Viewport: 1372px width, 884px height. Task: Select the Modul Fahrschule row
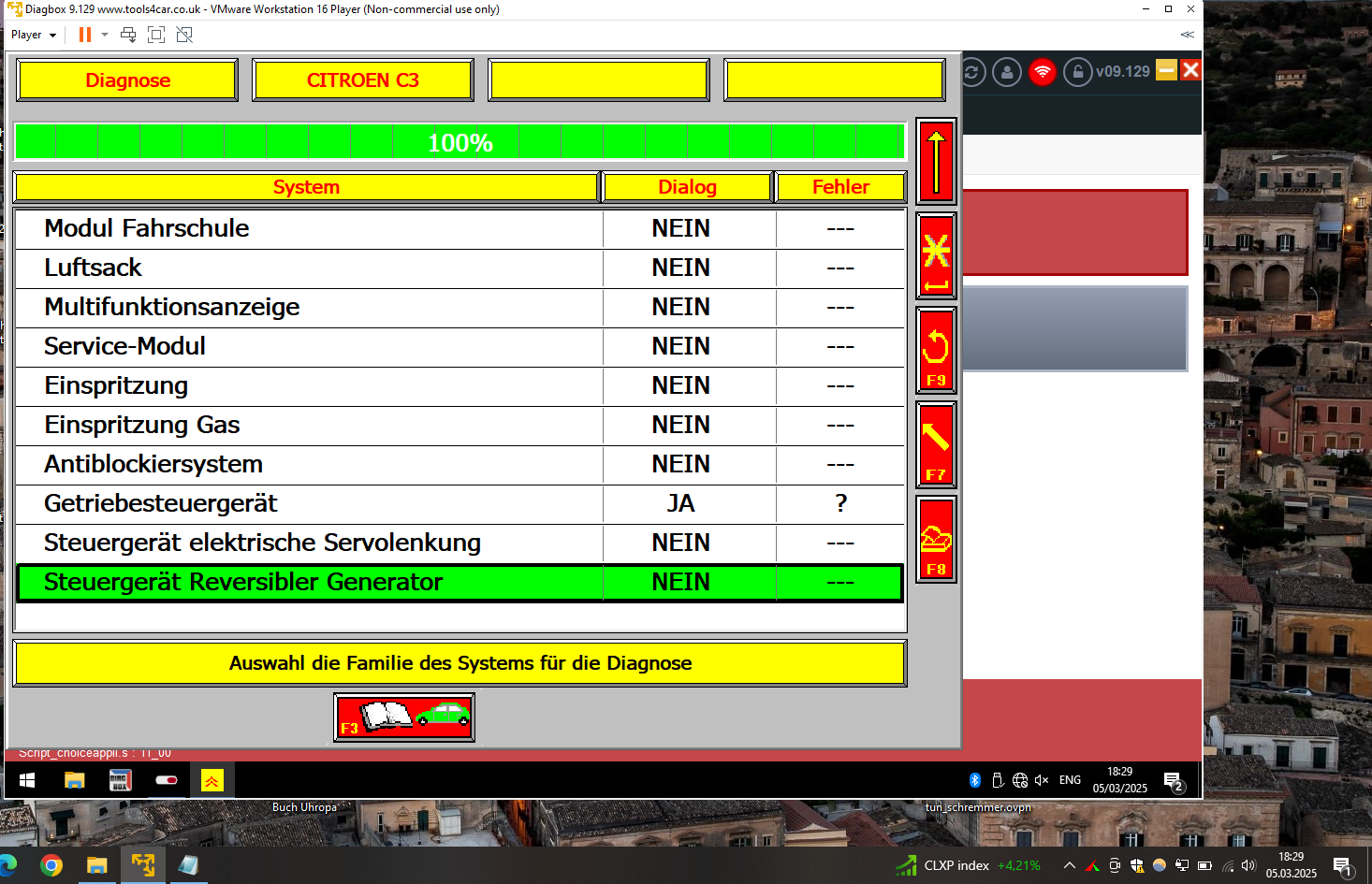point(460,229)
